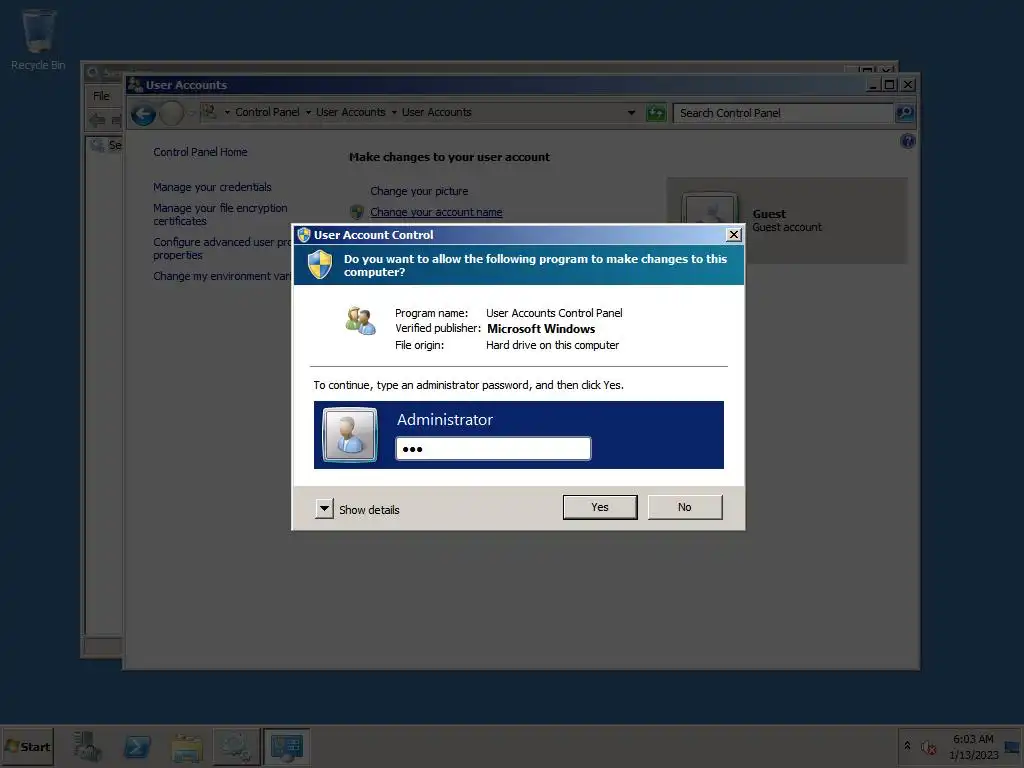Focus the Administrator password field

point(493,449)
